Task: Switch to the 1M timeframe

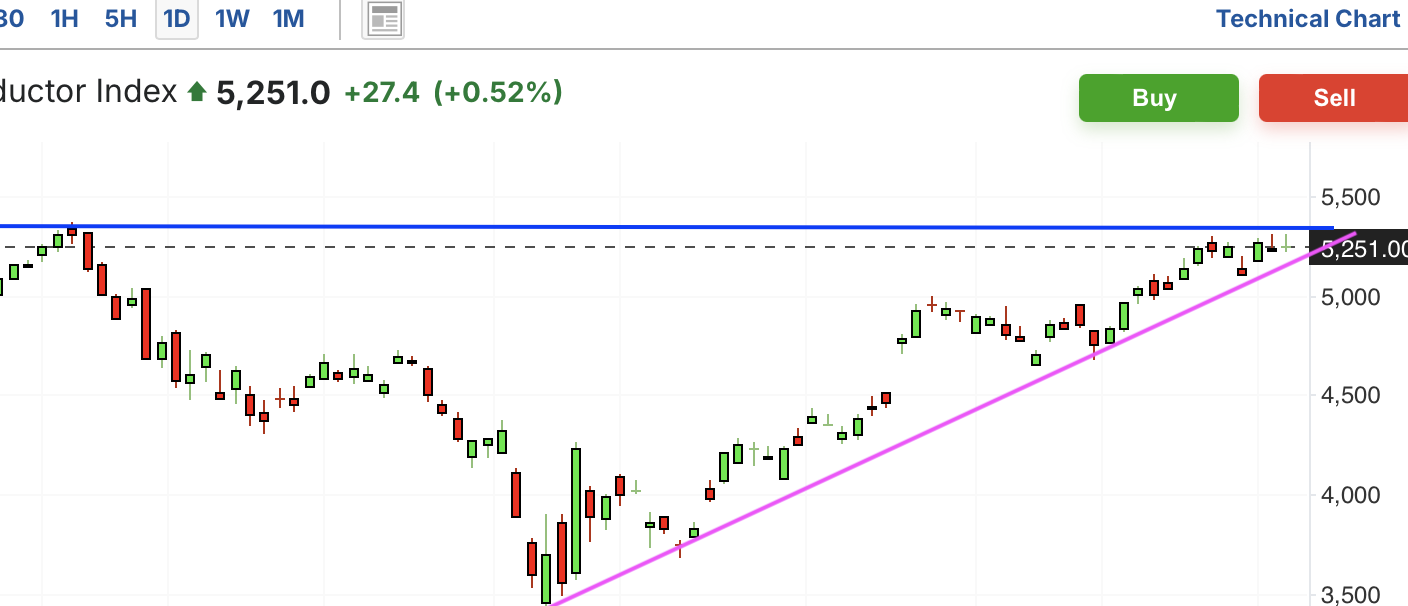Action: click(288, 18)
